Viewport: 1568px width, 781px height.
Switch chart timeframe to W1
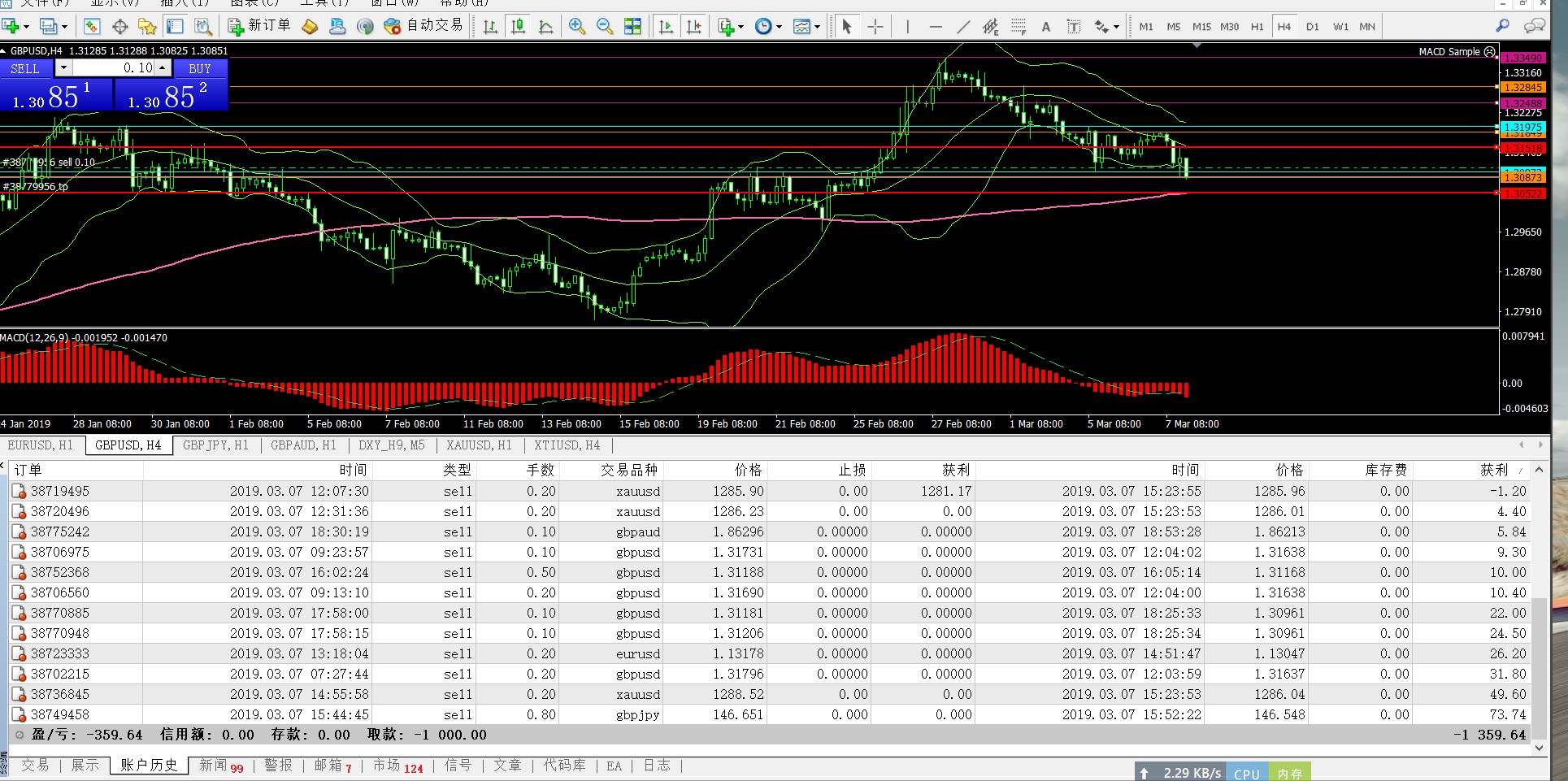1340,27
